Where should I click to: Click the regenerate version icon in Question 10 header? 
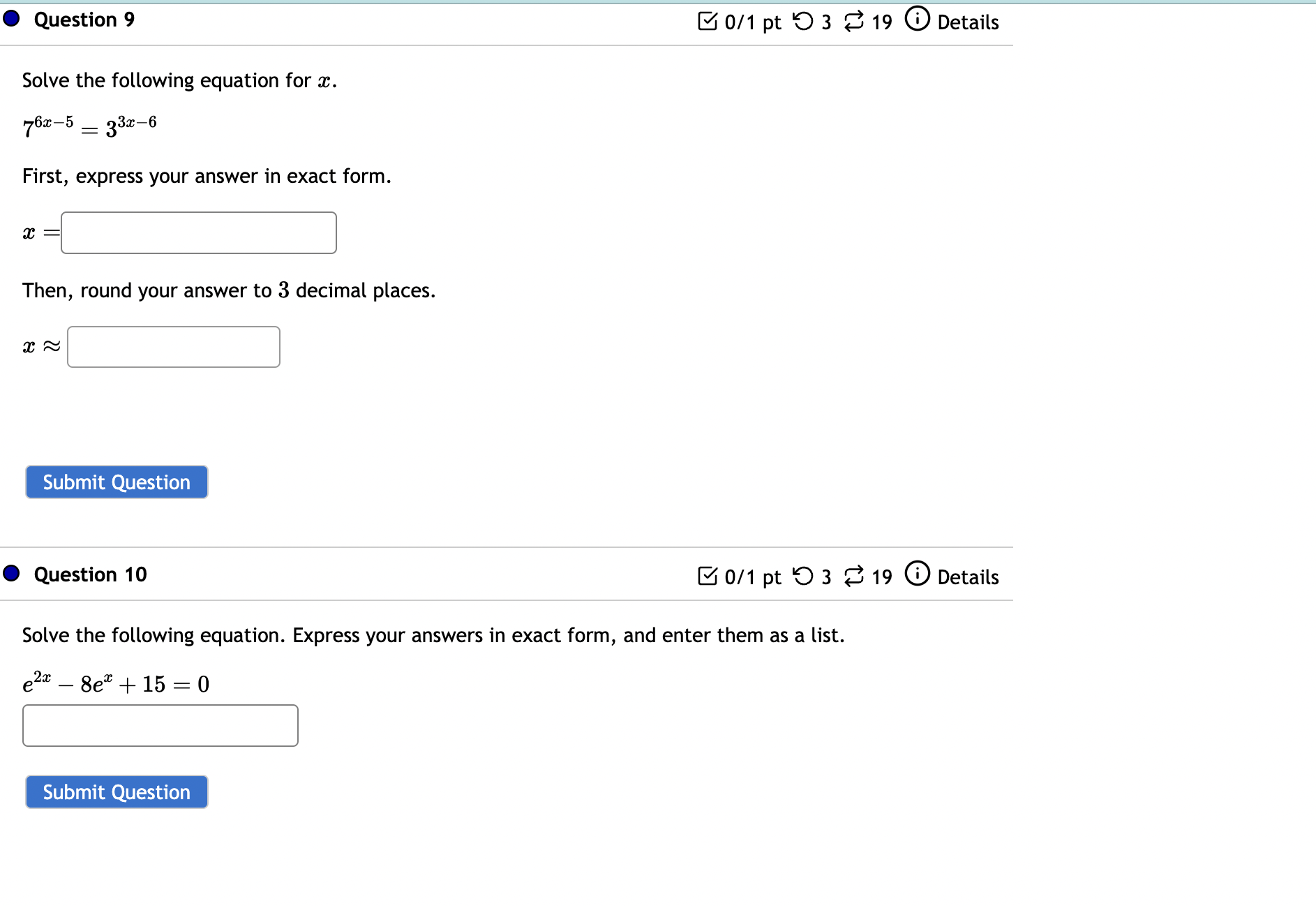[854, 576]
